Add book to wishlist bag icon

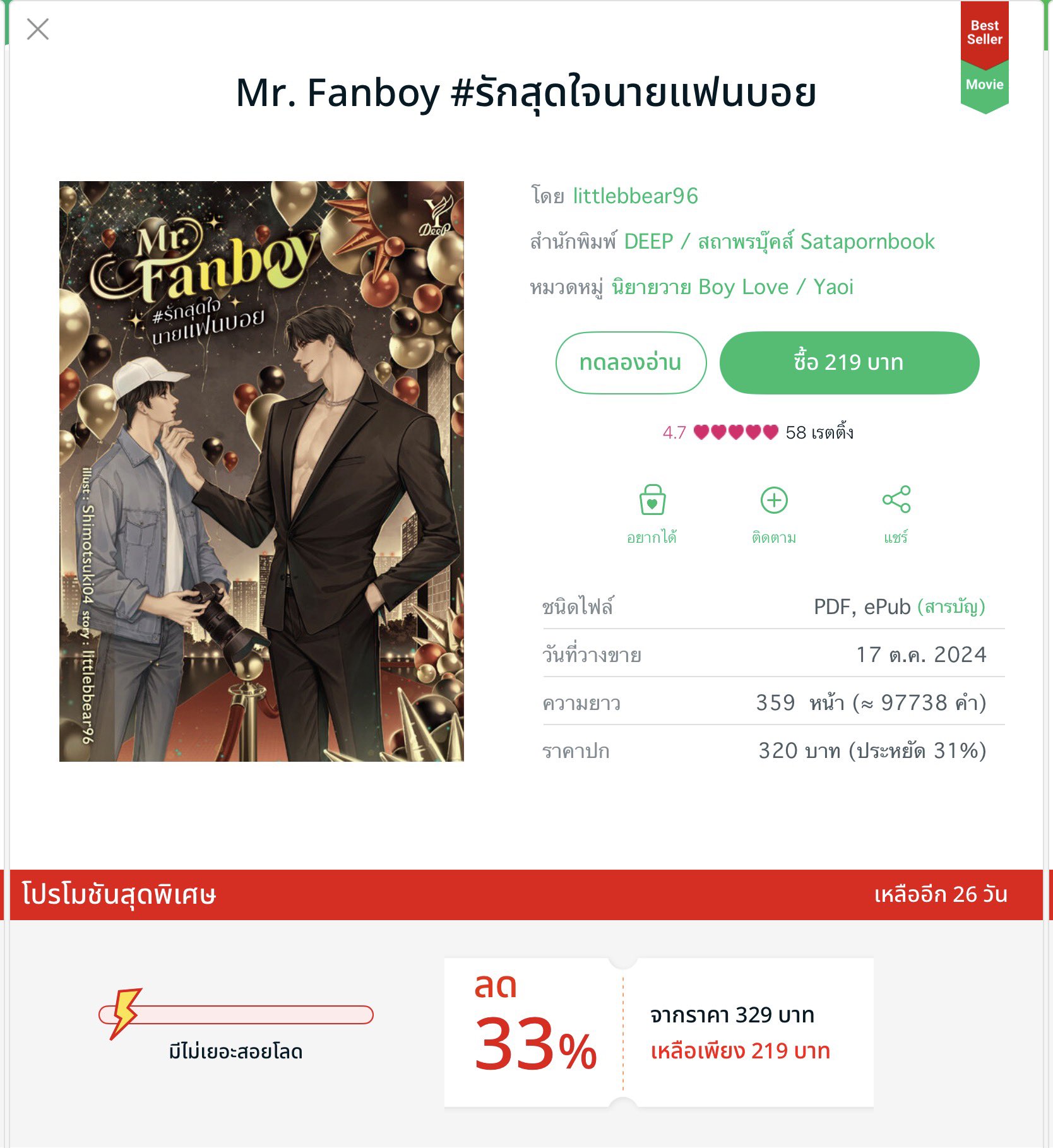coord(652,500)
